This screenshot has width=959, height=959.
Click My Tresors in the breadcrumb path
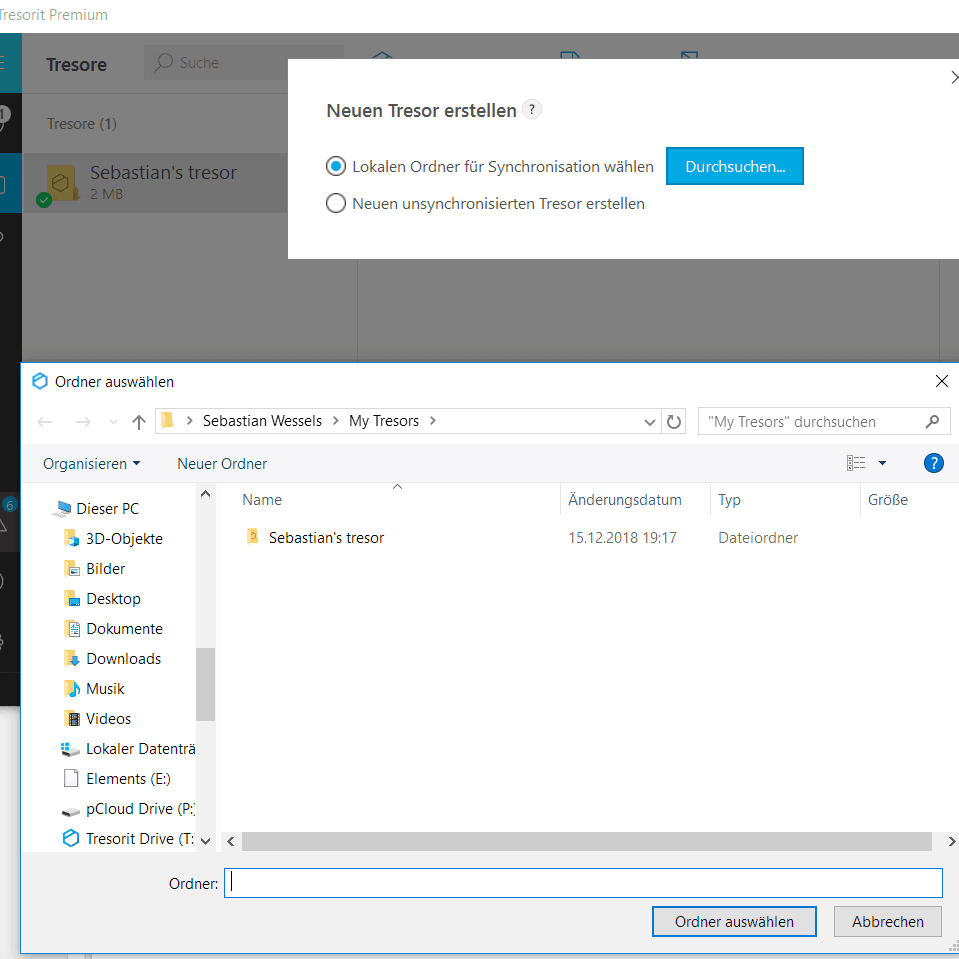click(383, 421)
